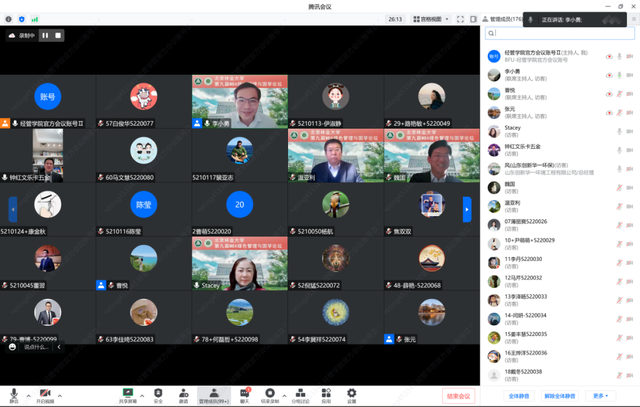Collapse the chat bar with the chevron
Image resolution: width=640 pixels, height=407 pixels.
pyautogui.click(x=59, y=347)
